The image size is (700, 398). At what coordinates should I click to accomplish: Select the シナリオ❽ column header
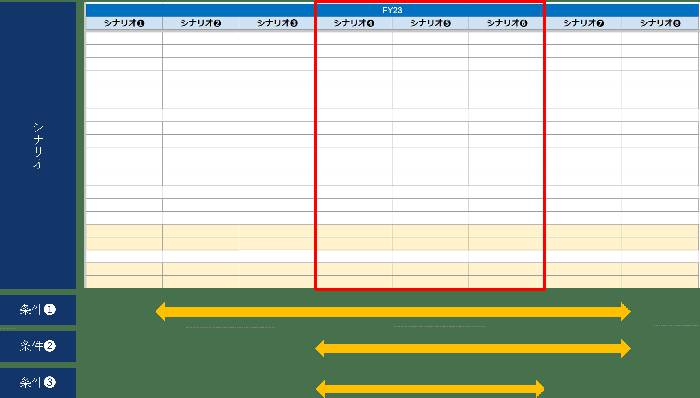click(x=660, y=23)
